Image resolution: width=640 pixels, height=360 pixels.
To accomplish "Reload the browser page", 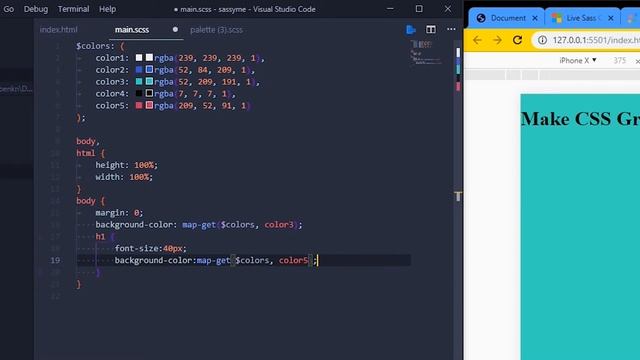I will click(x=518, y=40).
